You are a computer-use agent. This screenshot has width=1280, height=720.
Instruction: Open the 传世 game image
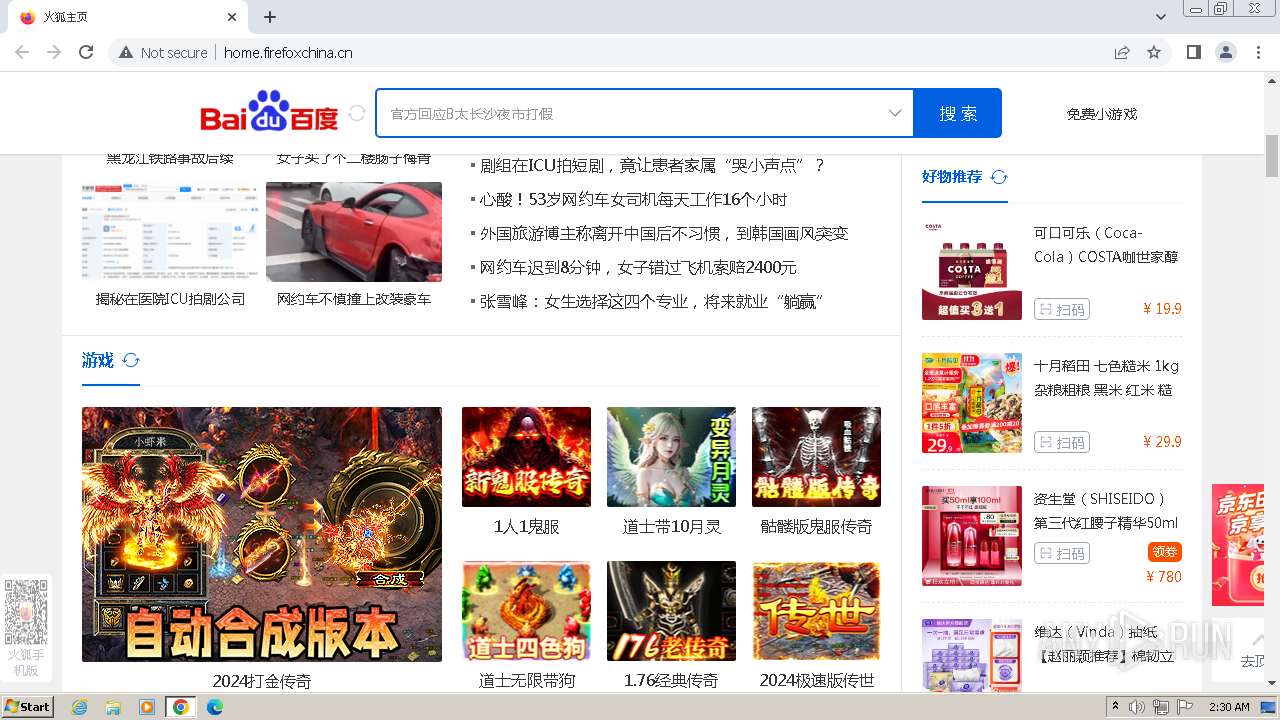pos(816,611)
